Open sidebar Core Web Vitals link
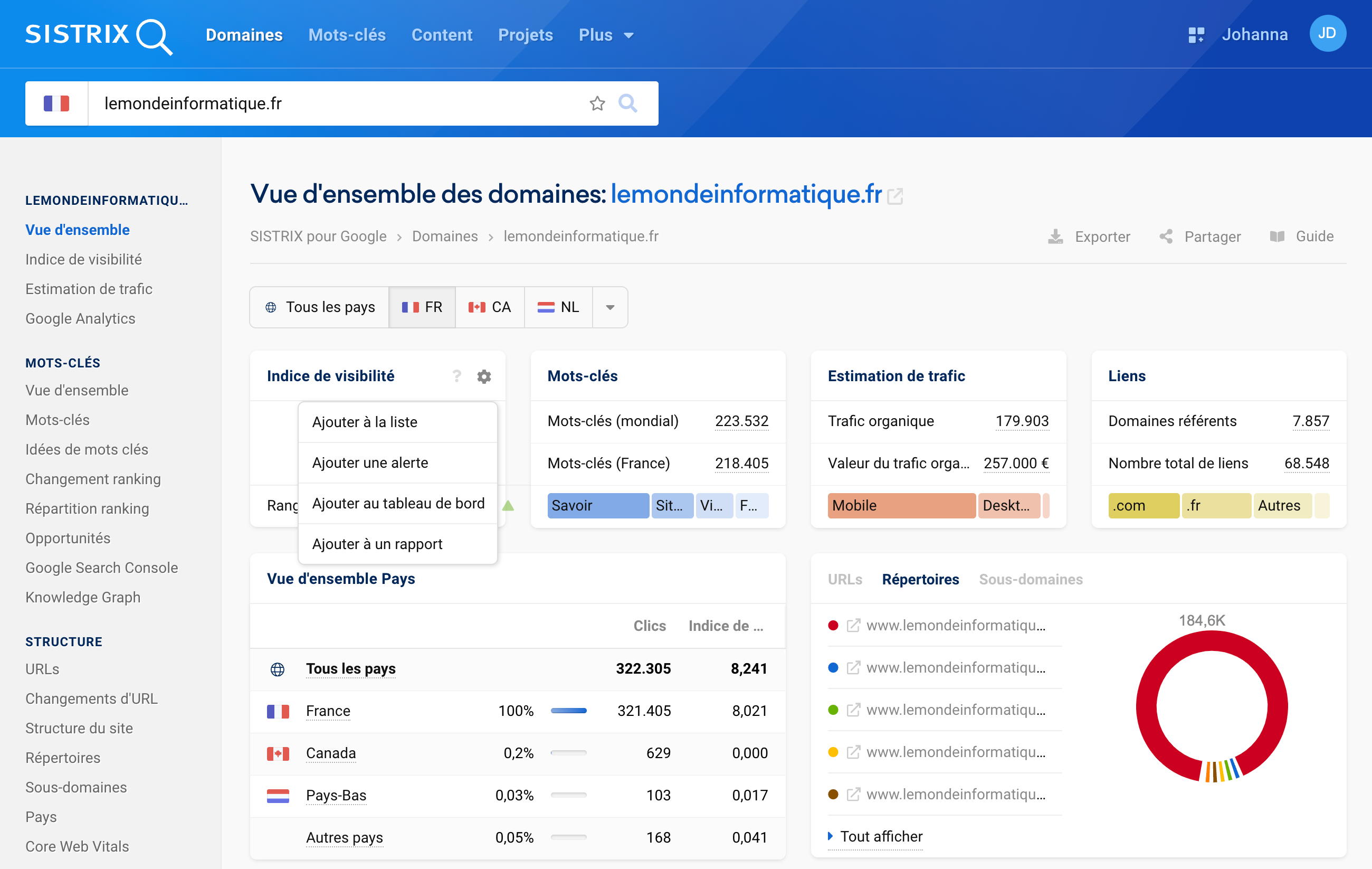 [77, 846]
